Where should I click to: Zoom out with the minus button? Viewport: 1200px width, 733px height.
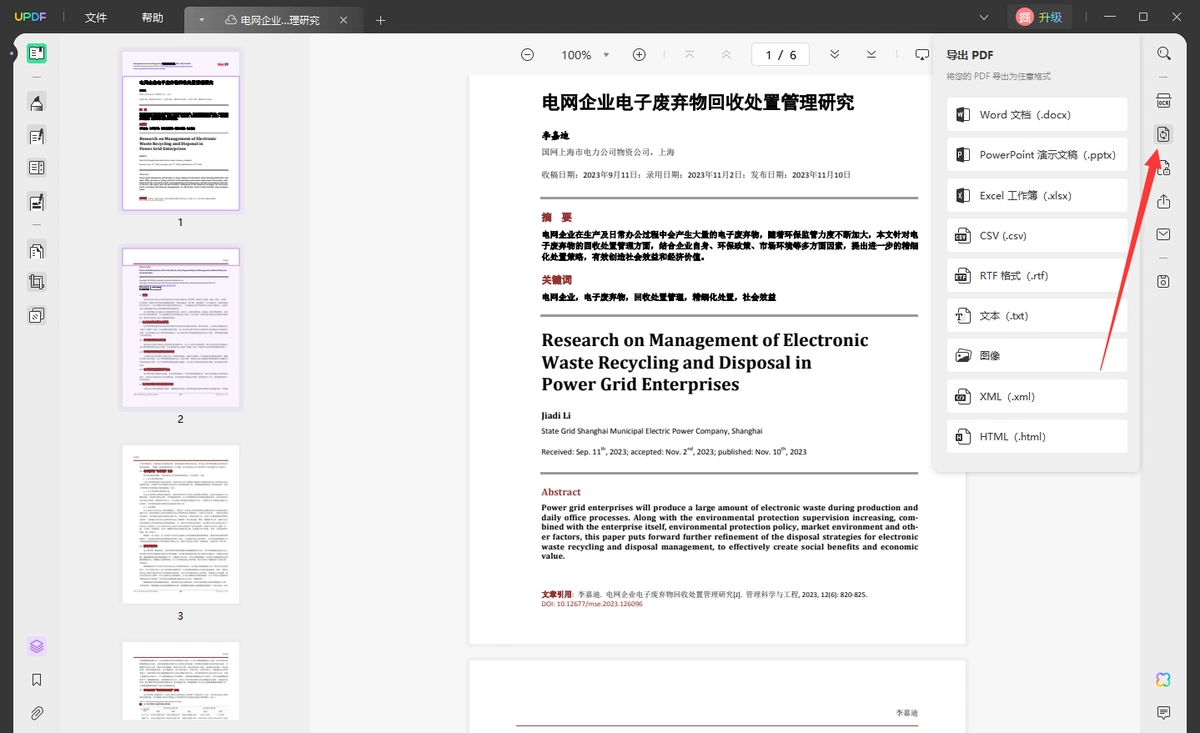pyautogui.click(x=527, y=55)
